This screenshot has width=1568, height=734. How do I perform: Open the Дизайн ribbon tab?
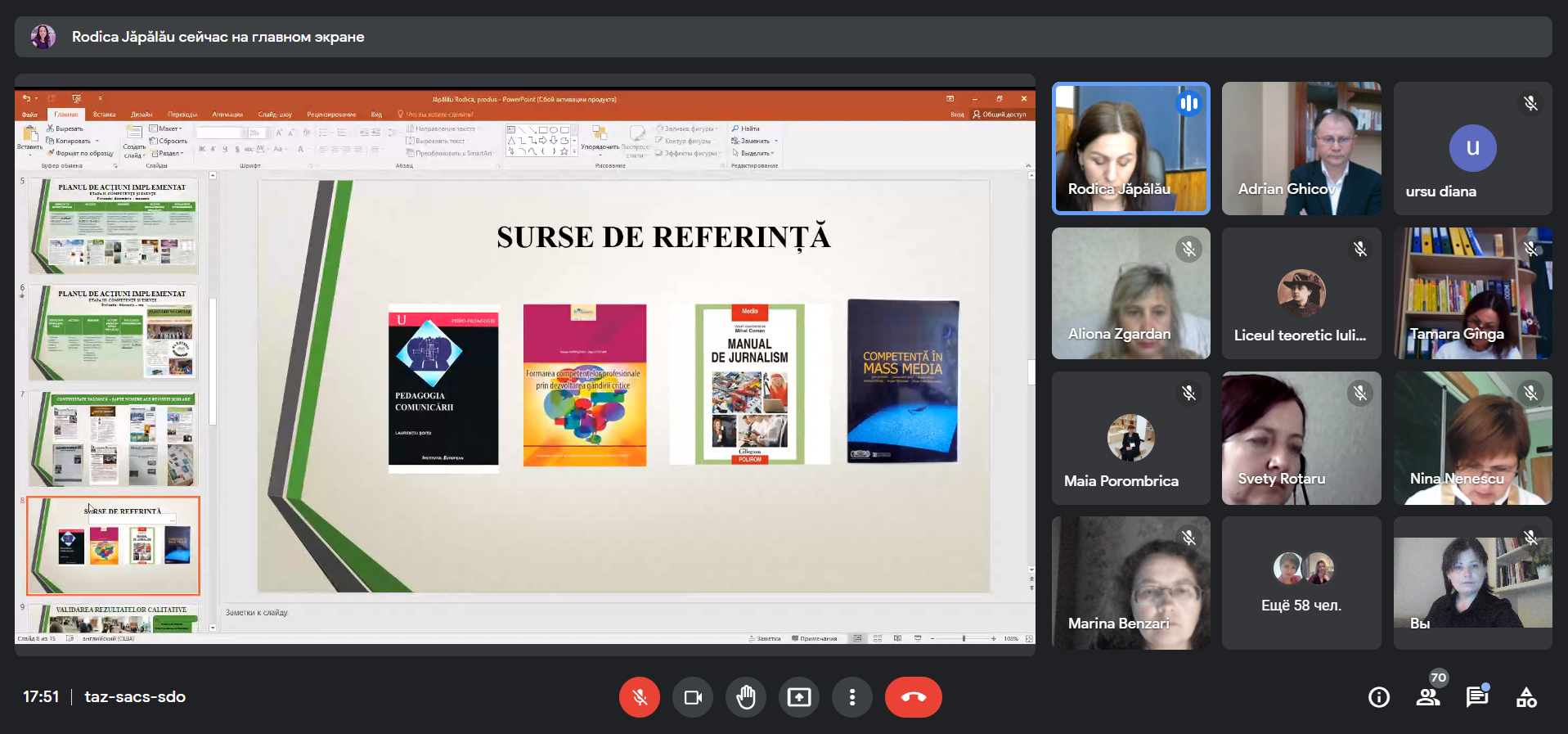142,115
